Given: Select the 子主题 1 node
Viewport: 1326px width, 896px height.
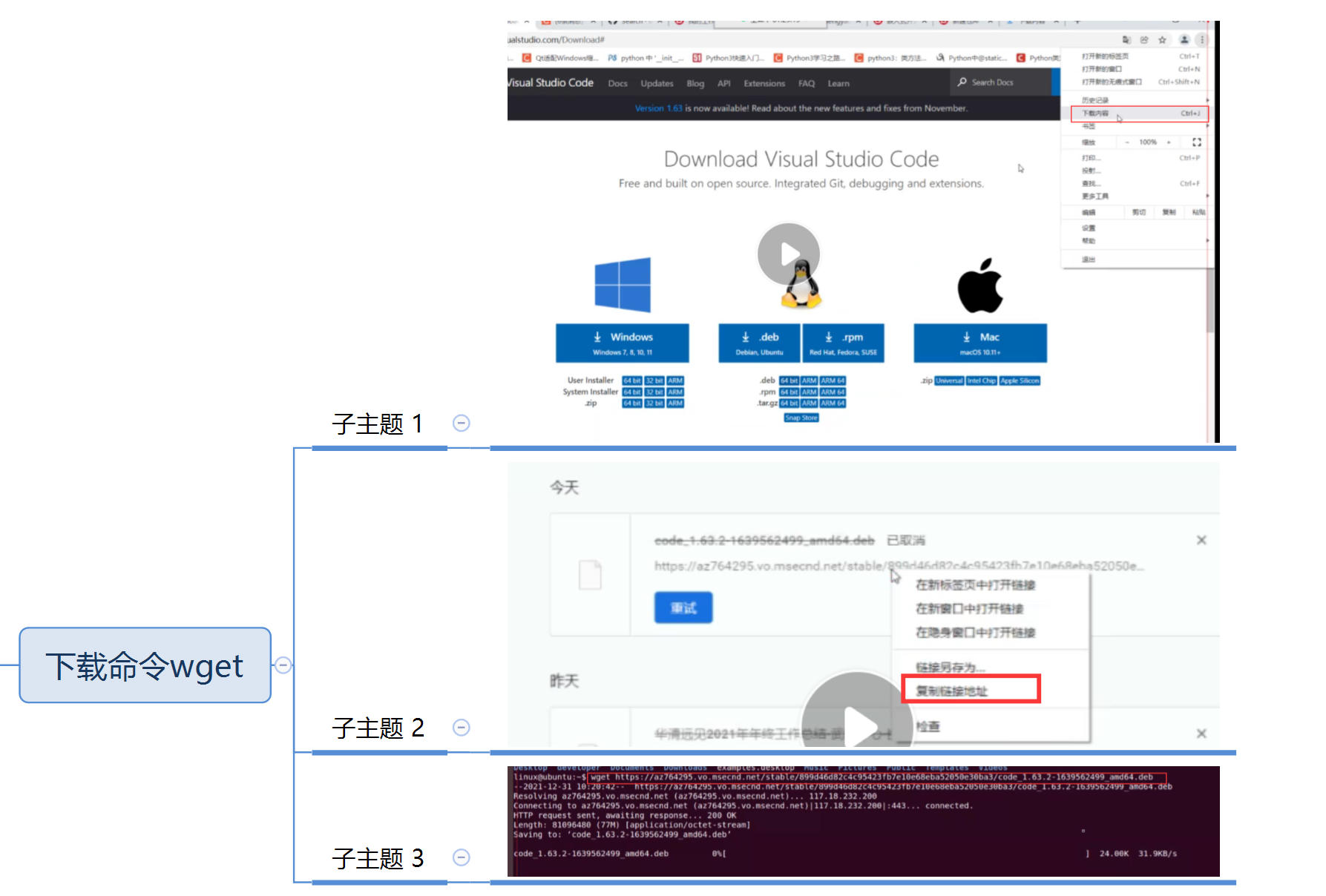Looking at the screenshot, I should 378,424.
